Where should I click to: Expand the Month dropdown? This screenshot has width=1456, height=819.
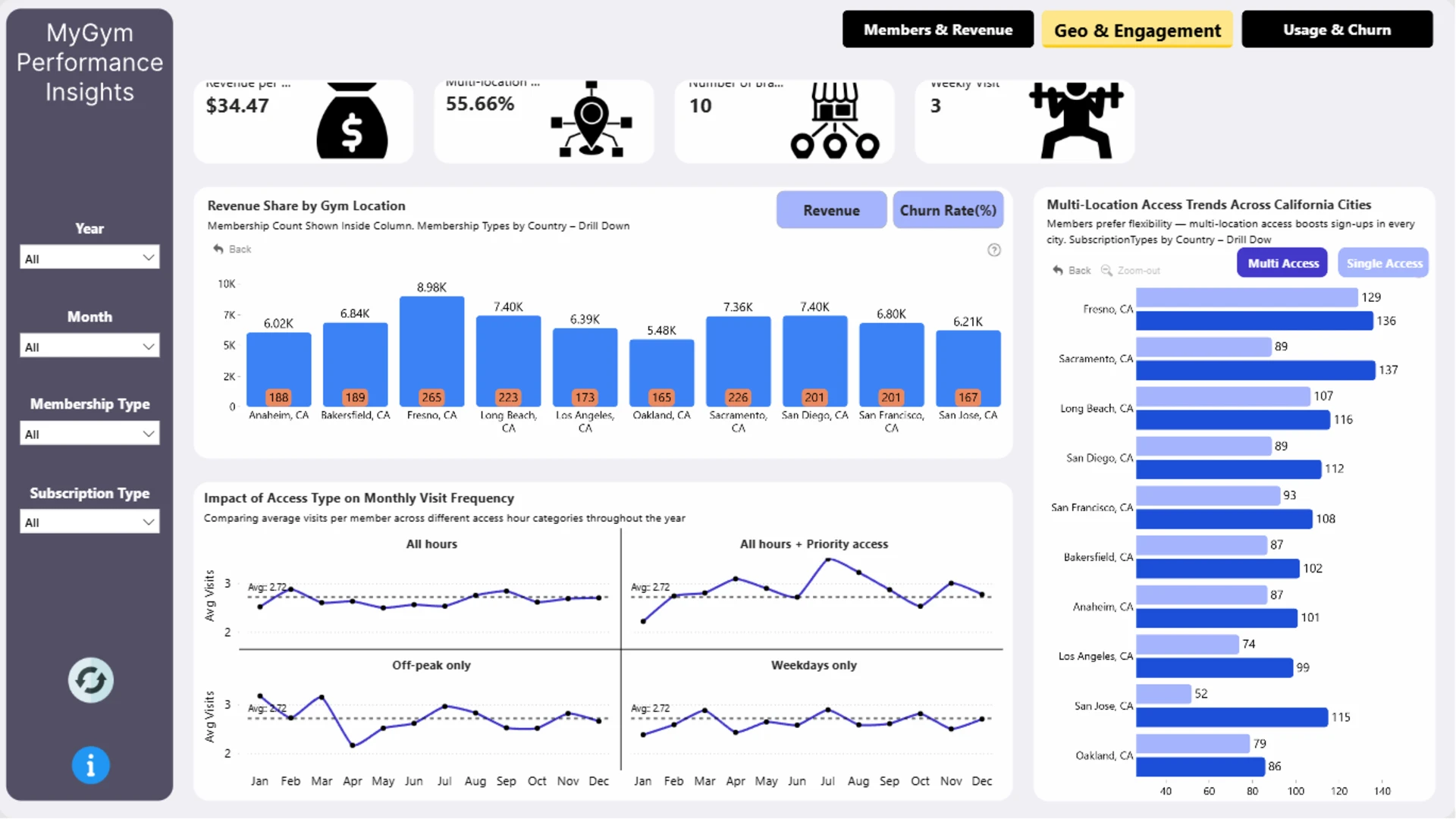(89, 347)
